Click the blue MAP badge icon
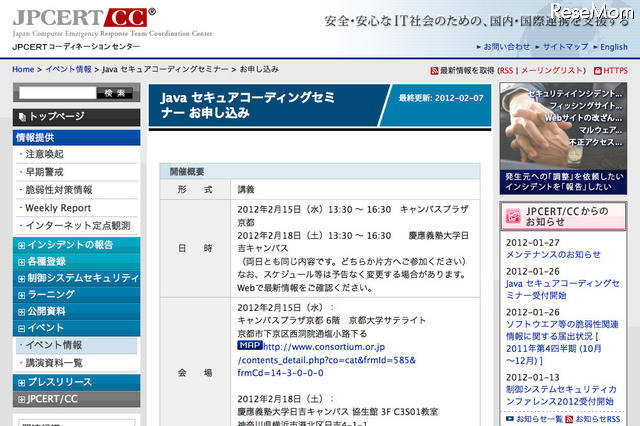This screenshot has width=640, height=426. point(249,346)
